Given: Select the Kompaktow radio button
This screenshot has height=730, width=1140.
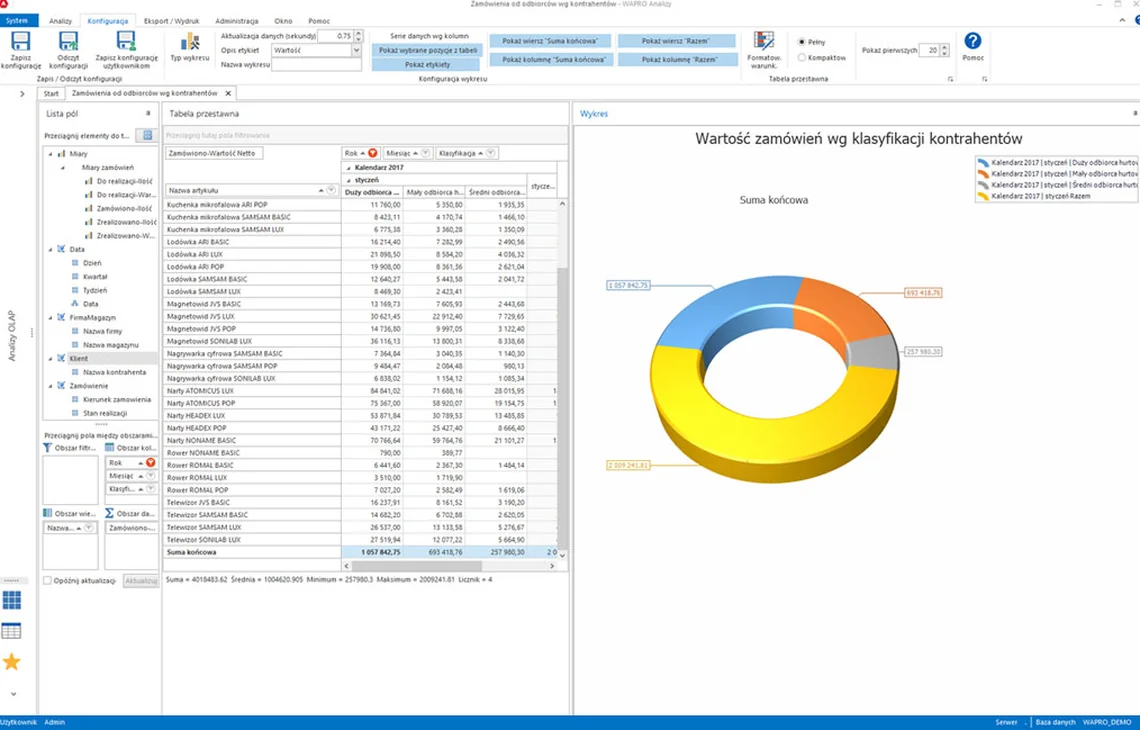Looking at the screenshot, I should 801,57.
